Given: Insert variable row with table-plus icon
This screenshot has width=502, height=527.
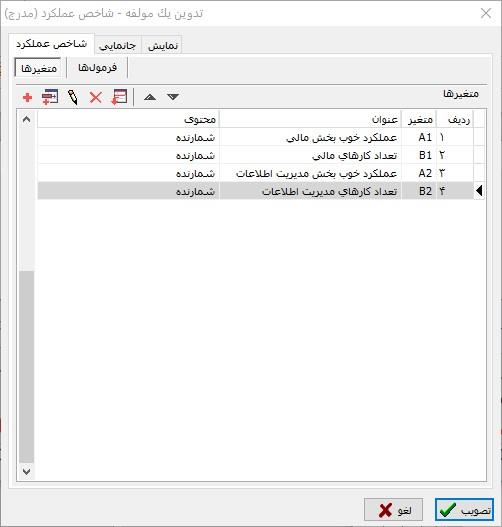Looking at the screenshot, I should tap(50, 97).
